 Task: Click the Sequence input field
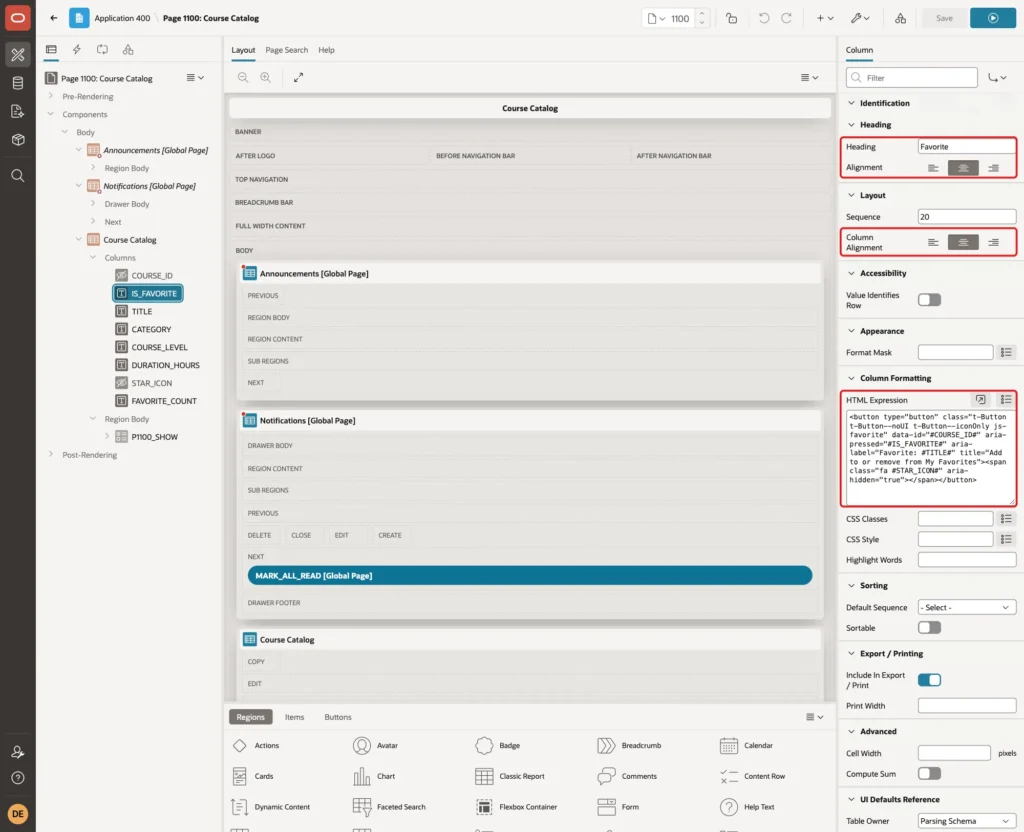967,217
